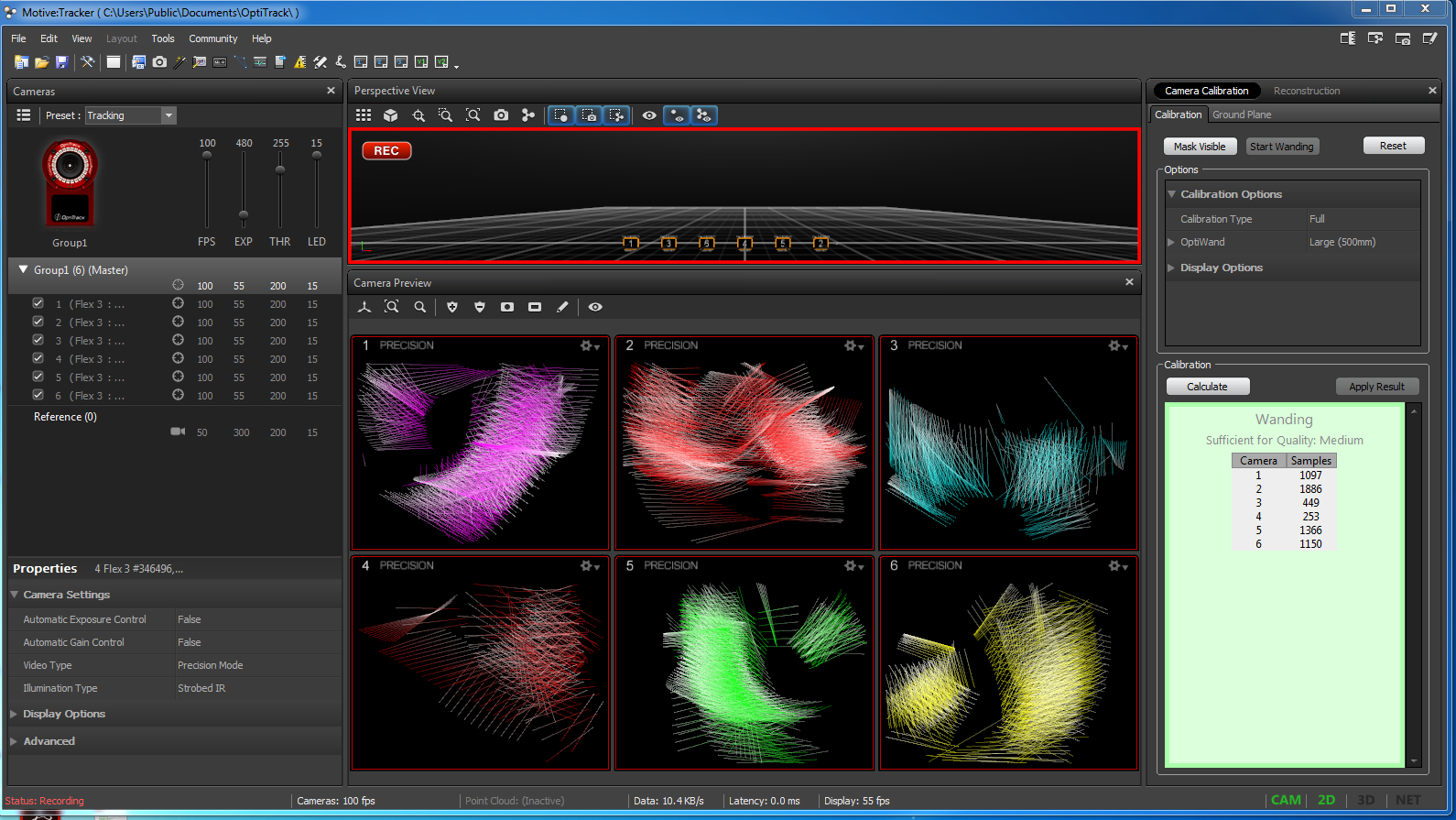The image size is (1456, 820).
Task: Open settings with the crossed tools icon
Action: pyautogui.click(x=87, y=62)
